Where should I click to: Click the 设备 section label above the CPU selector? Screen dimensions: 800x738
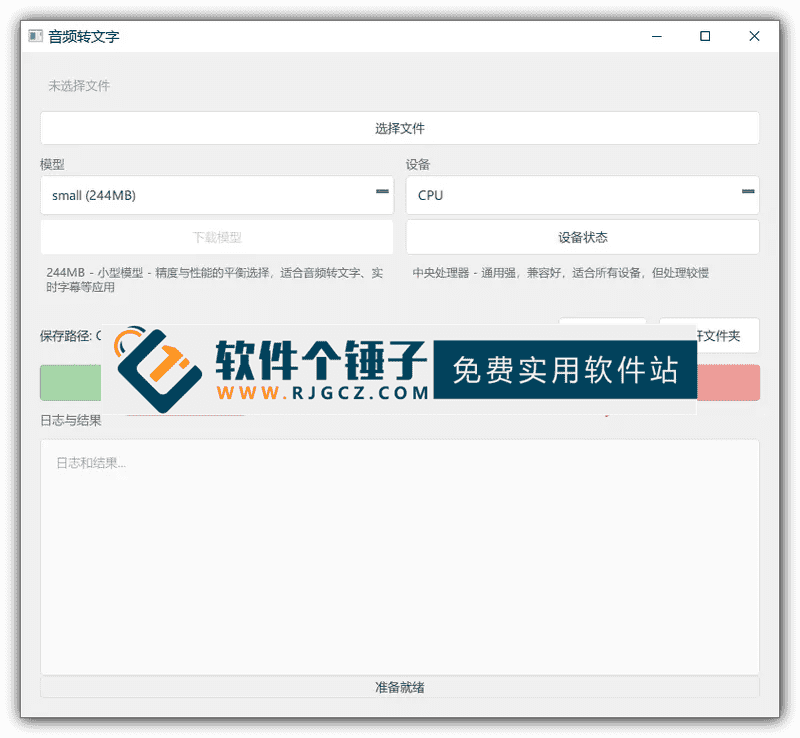click(416, 164)
